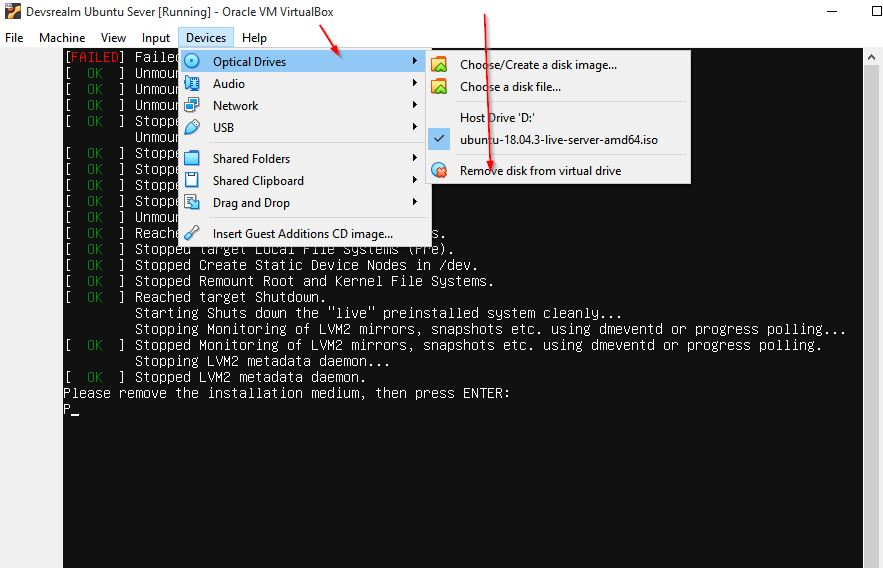This screenshot has width=883, height=568.
Task: Click 'Reached target Shutdown.' console line
Action: 230,297
